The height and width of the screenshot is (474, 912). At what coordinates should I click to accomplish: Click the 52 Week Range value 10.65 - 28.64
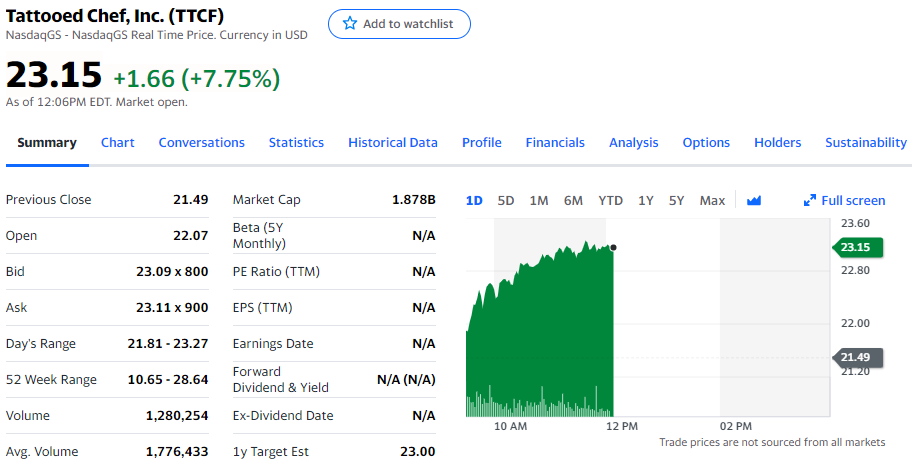pyautogui.click(x=168, y=380)
